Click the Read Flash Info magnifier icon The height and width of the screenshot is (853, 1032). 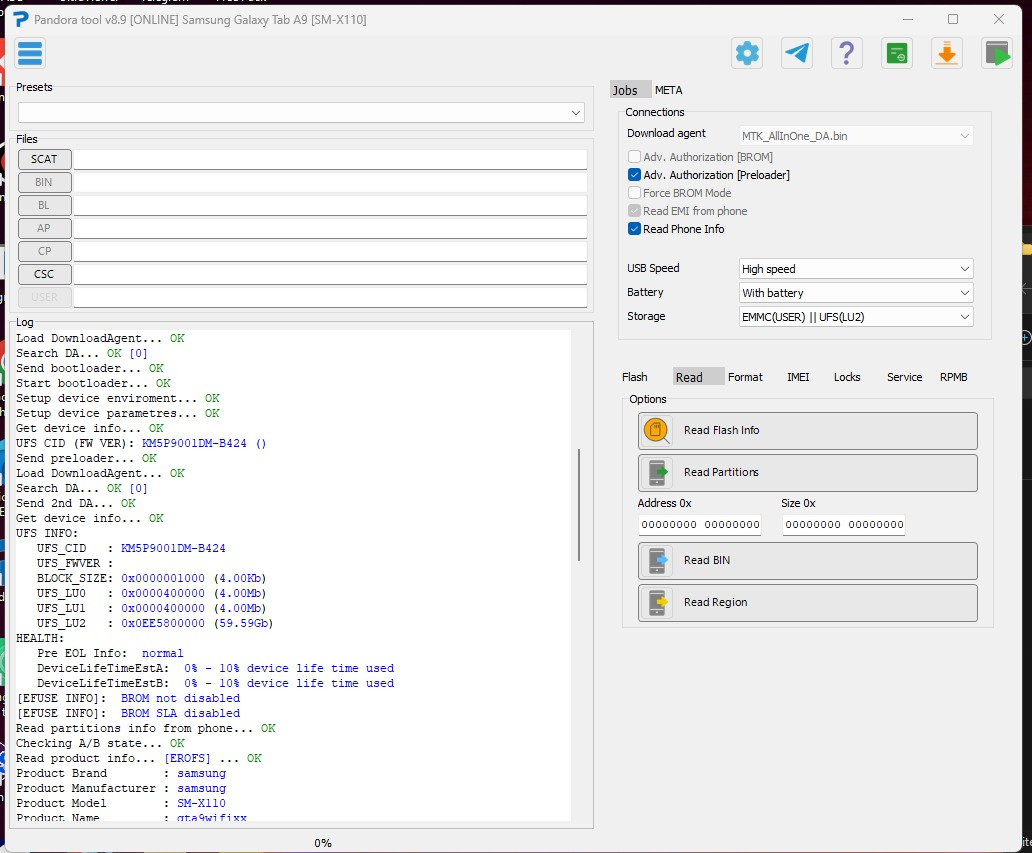tap(658, 431)
